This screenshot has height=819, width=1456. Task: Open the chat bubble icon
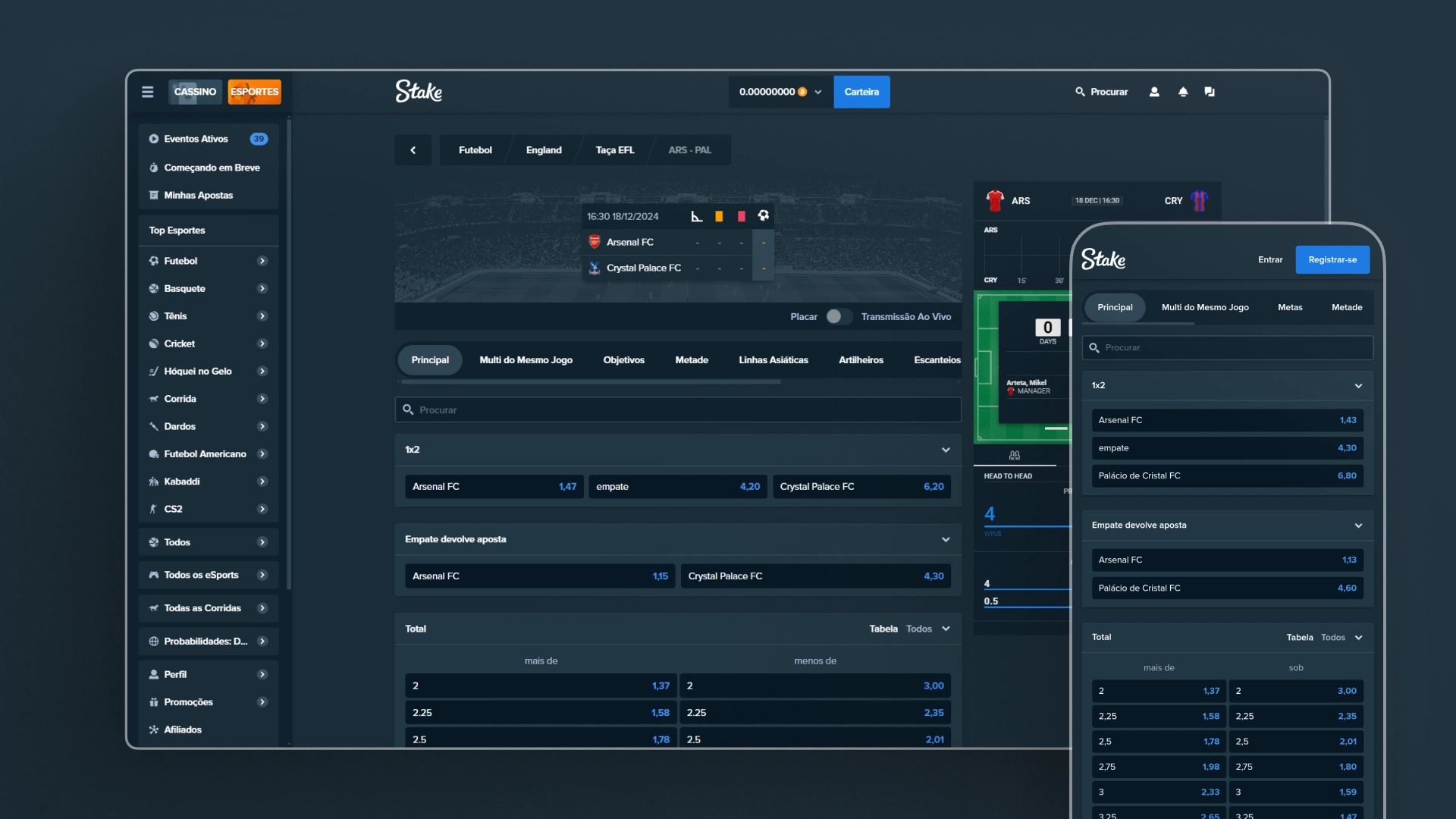pyautogui.click(x=1210, y=92)
